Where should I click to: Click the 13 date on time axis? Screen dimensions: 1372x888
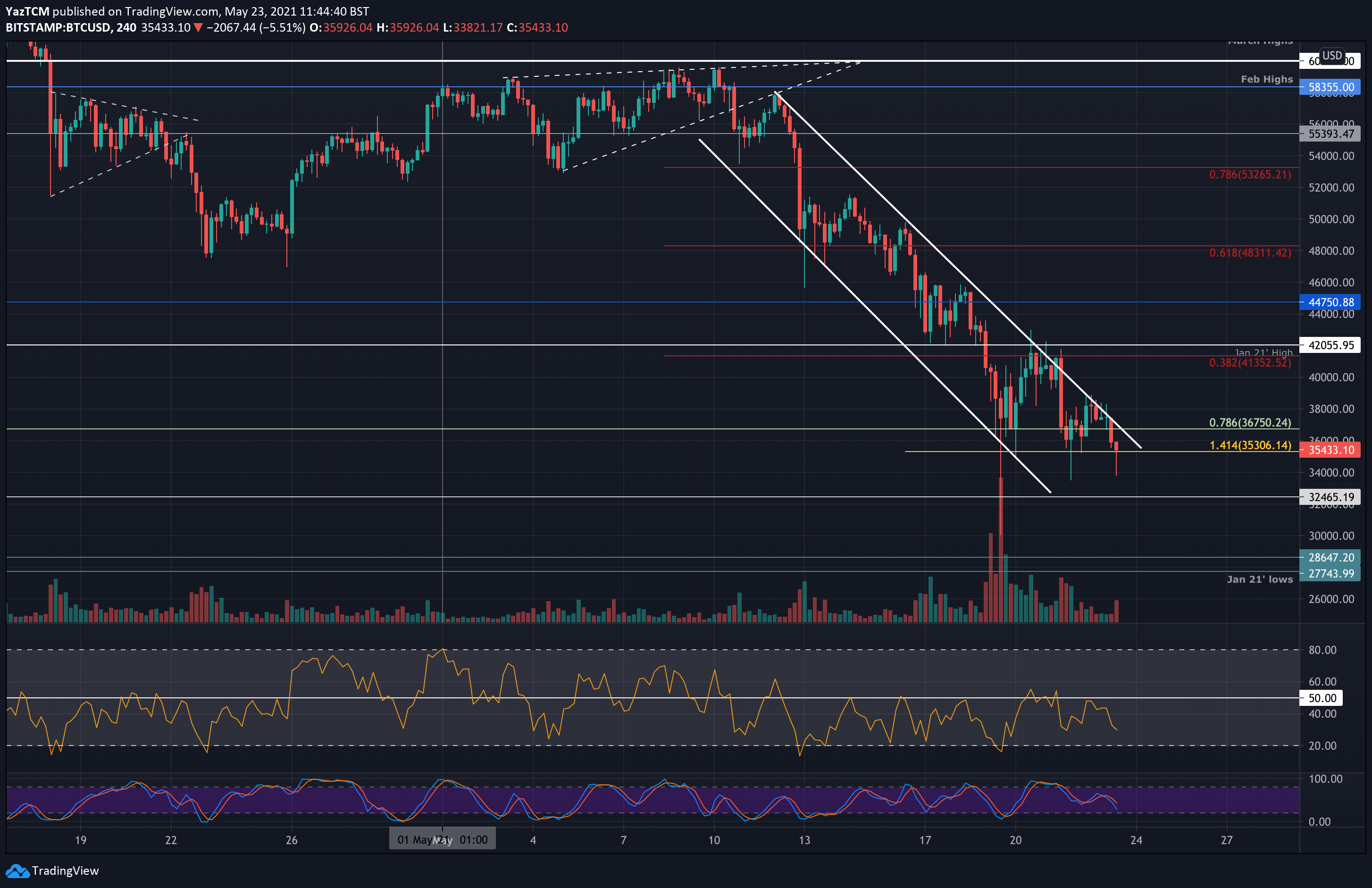coord(804,840)
